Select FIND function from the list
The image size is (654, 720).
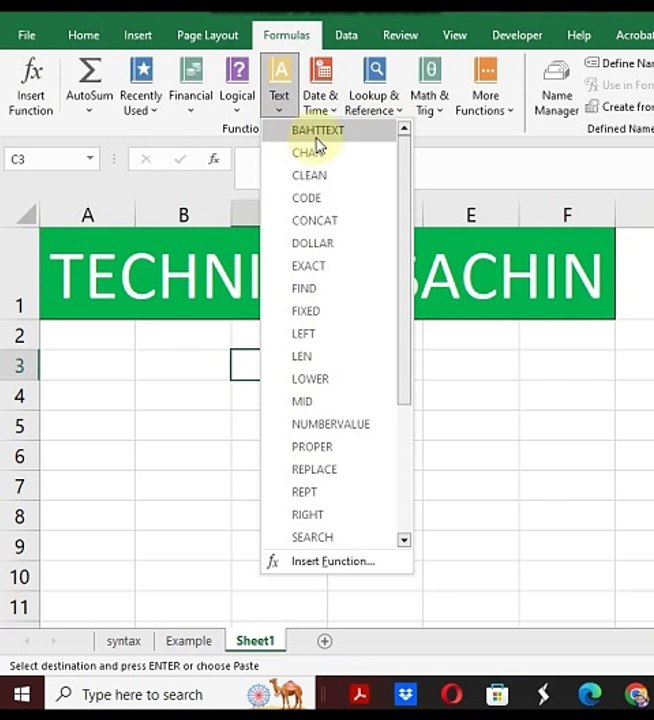[x=329, y=288]
